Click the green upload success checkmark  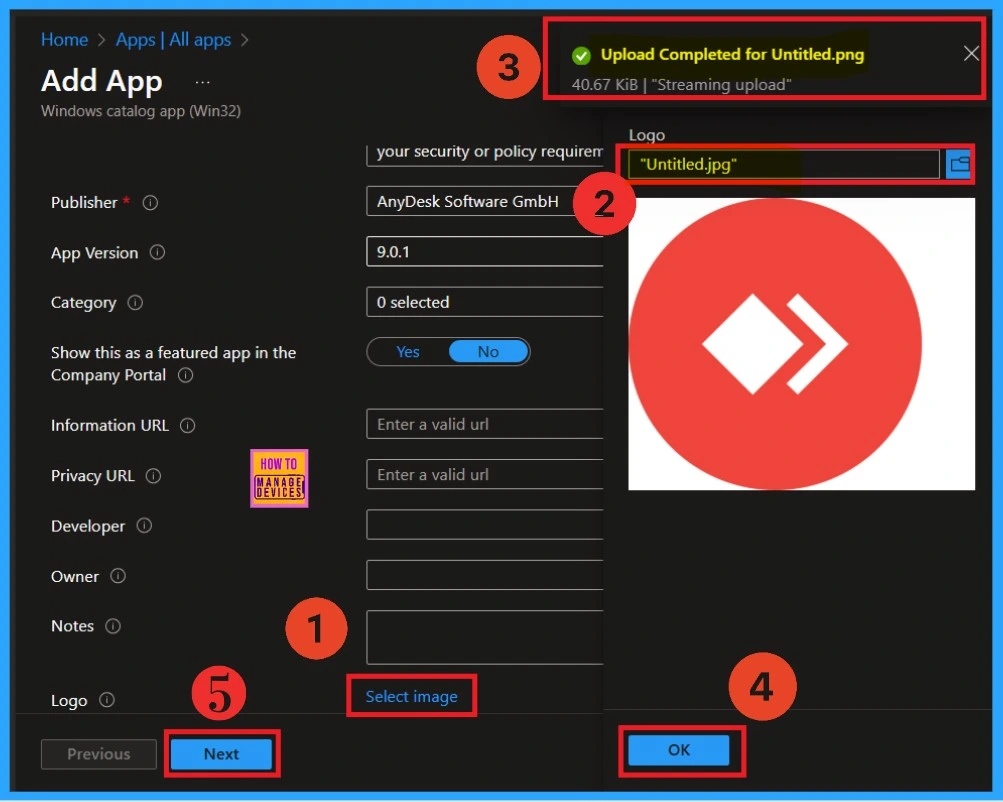[581, 56]
